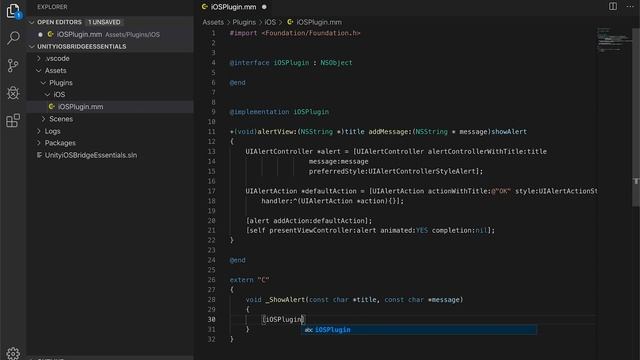This screenshot has height=360, width=640.
Task: Switch to the iOSPlugin.mm editor tab
Action: pyautogui.click(x=233, y=7)
